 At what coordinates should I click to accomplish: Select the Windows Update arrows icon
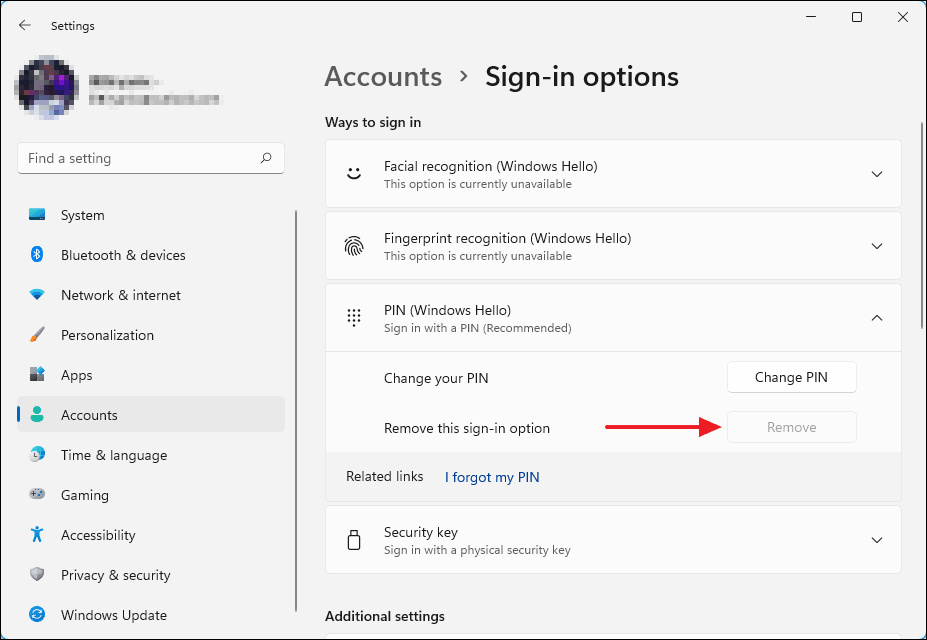(x=37, y=615)
